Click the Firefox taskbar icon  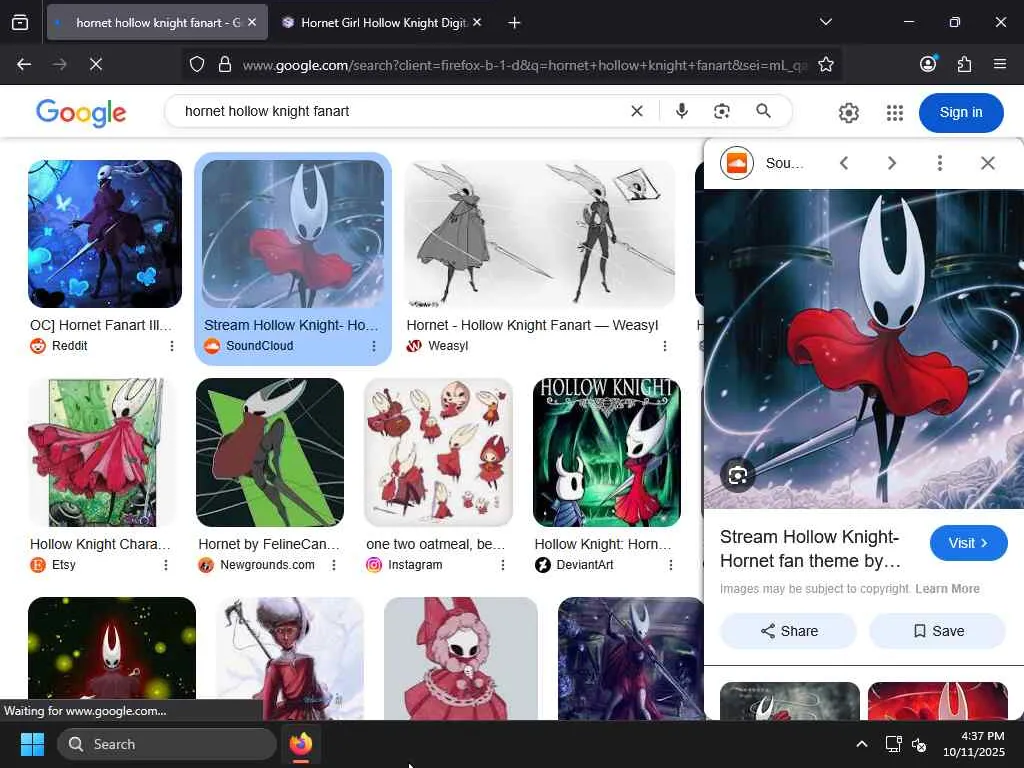(300, 744)
